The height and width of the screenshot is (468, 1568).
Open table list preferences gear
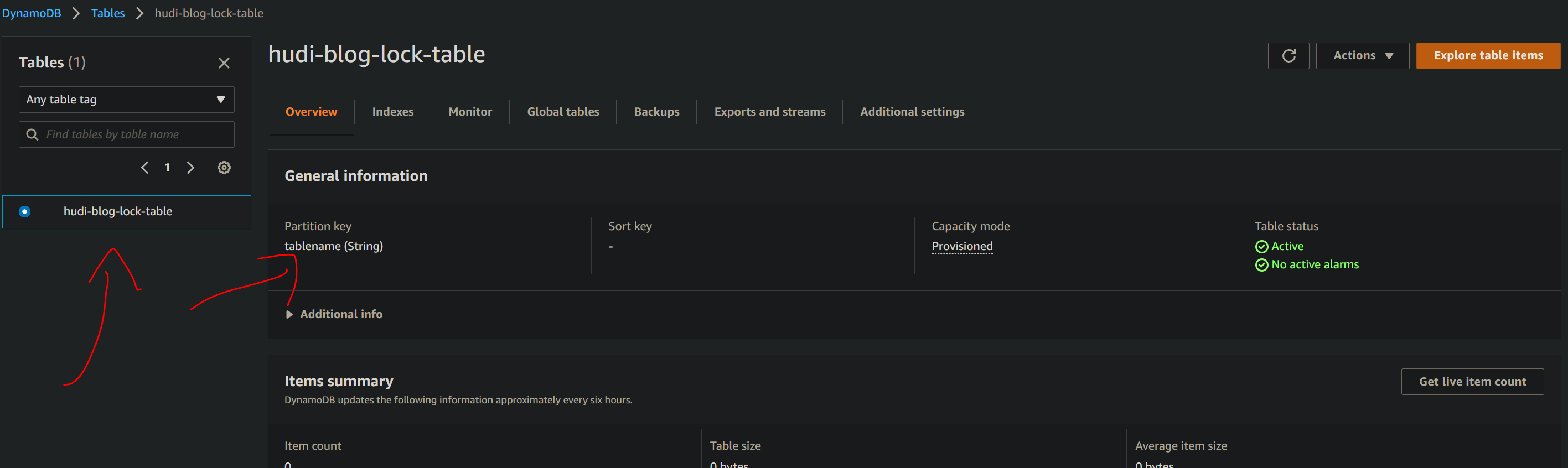[224, 168]
